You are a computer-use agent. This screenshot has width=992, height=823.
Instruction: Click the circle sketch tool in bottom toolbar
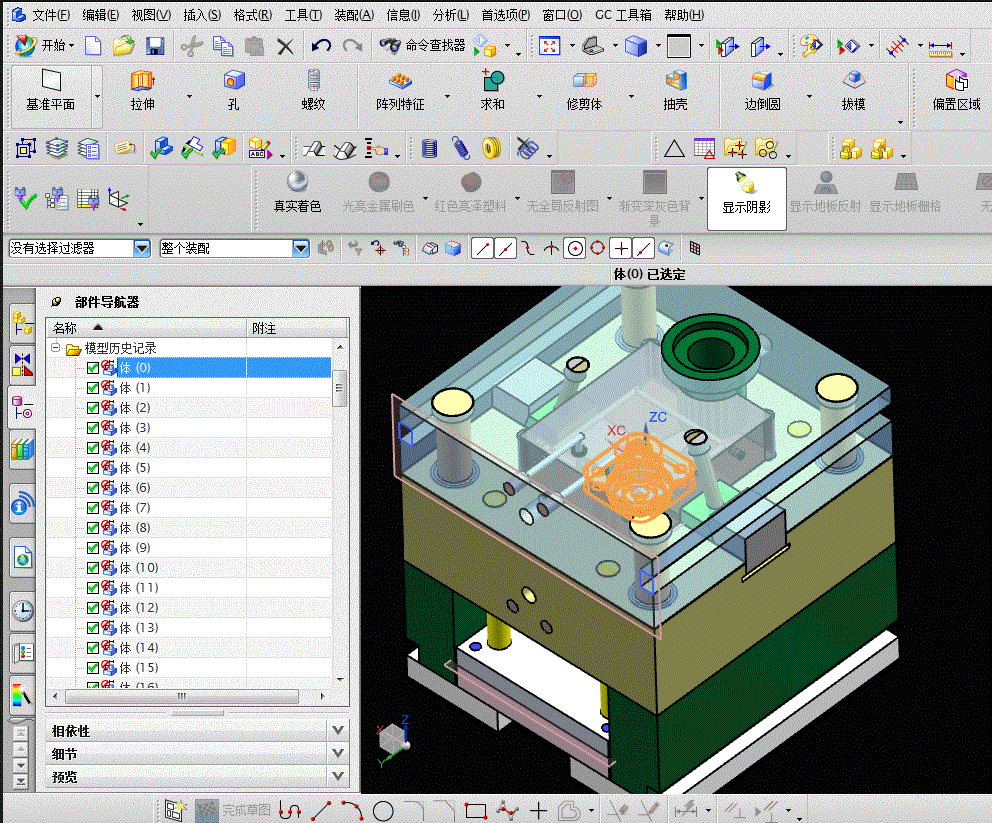point(383,810)
